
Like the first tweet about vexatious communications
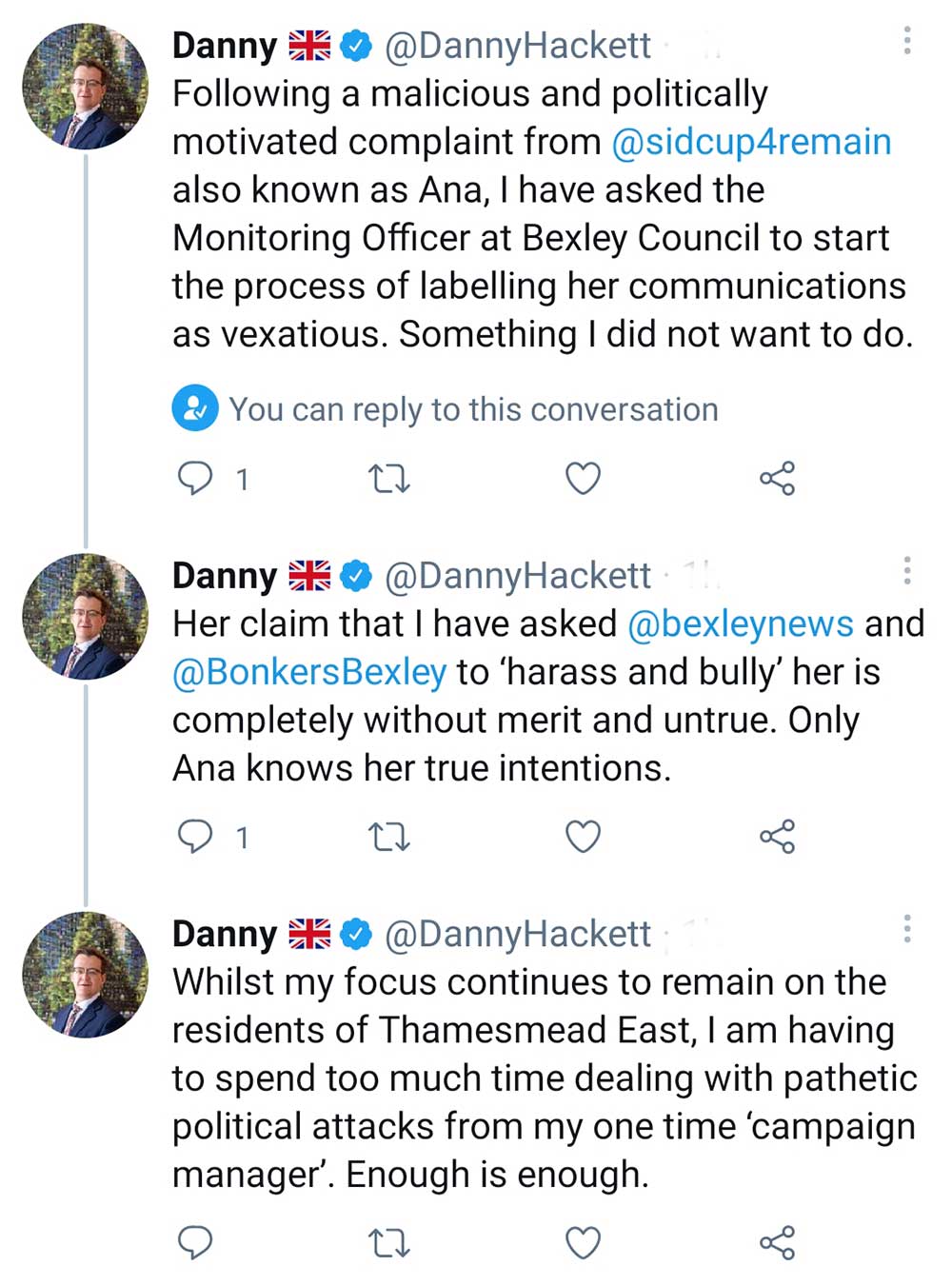coord(583,479)
